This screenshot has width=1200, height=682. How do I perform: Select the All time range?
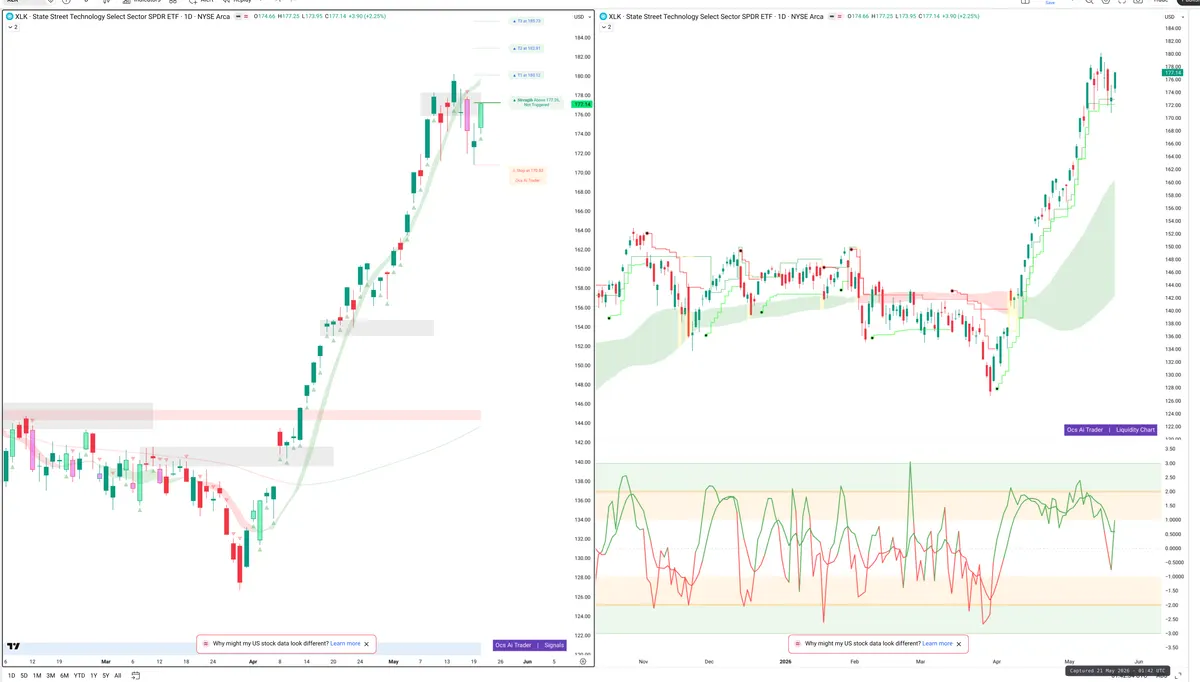pyautogui.click(x=118, y=676)
